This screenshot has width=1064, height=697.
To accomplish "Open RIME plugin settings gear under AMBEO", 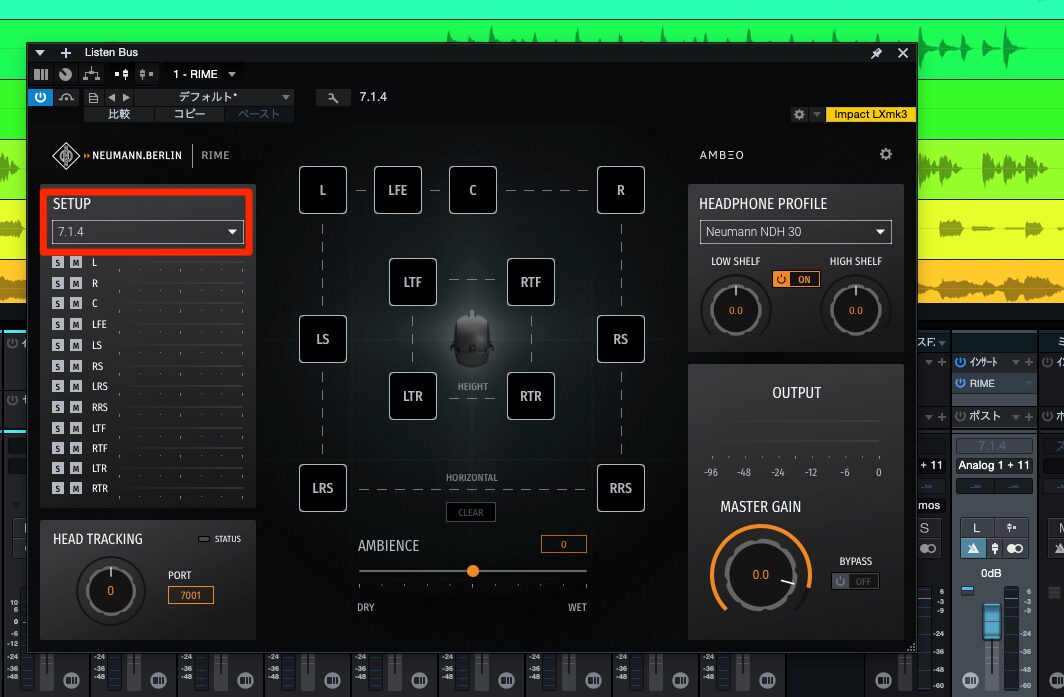I will (885, 154).
